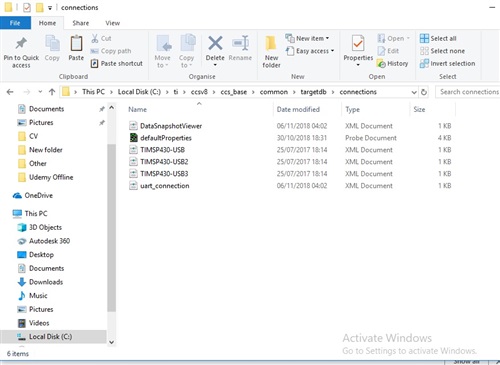Click the Pin to Quick access icon
This screenshot has height=365, width=500.
pyautogui.click(x=21, y=44)
